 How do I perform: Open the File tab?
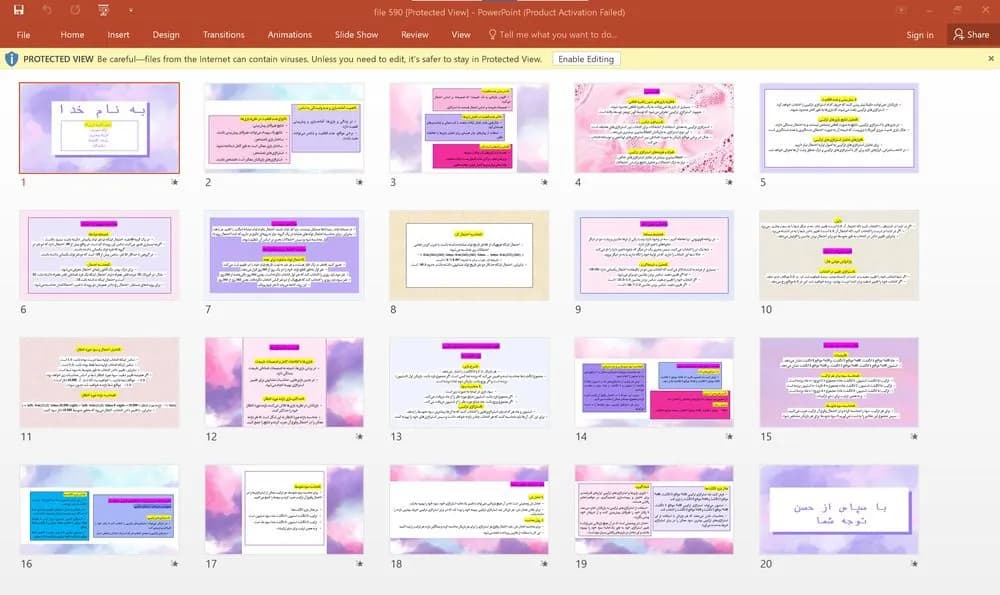(x=24, y=35)
